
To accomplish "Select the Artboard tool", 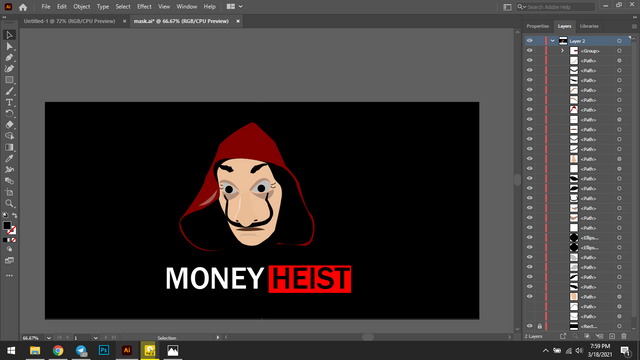I will coord(9,192).
